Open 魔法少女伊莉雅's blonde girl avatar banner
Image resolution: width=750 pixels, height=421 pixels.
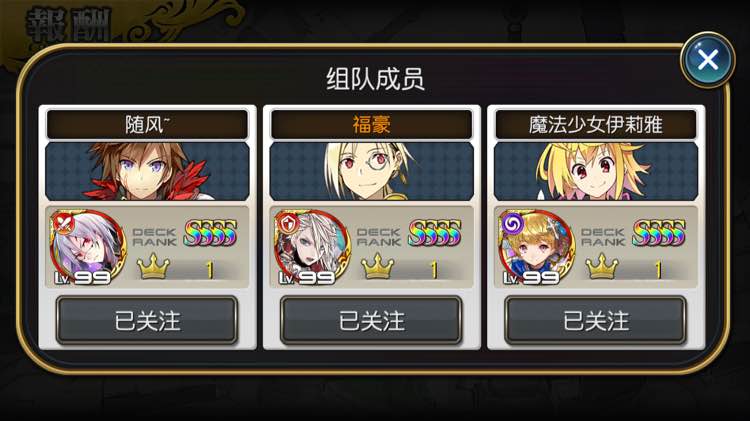596,171
